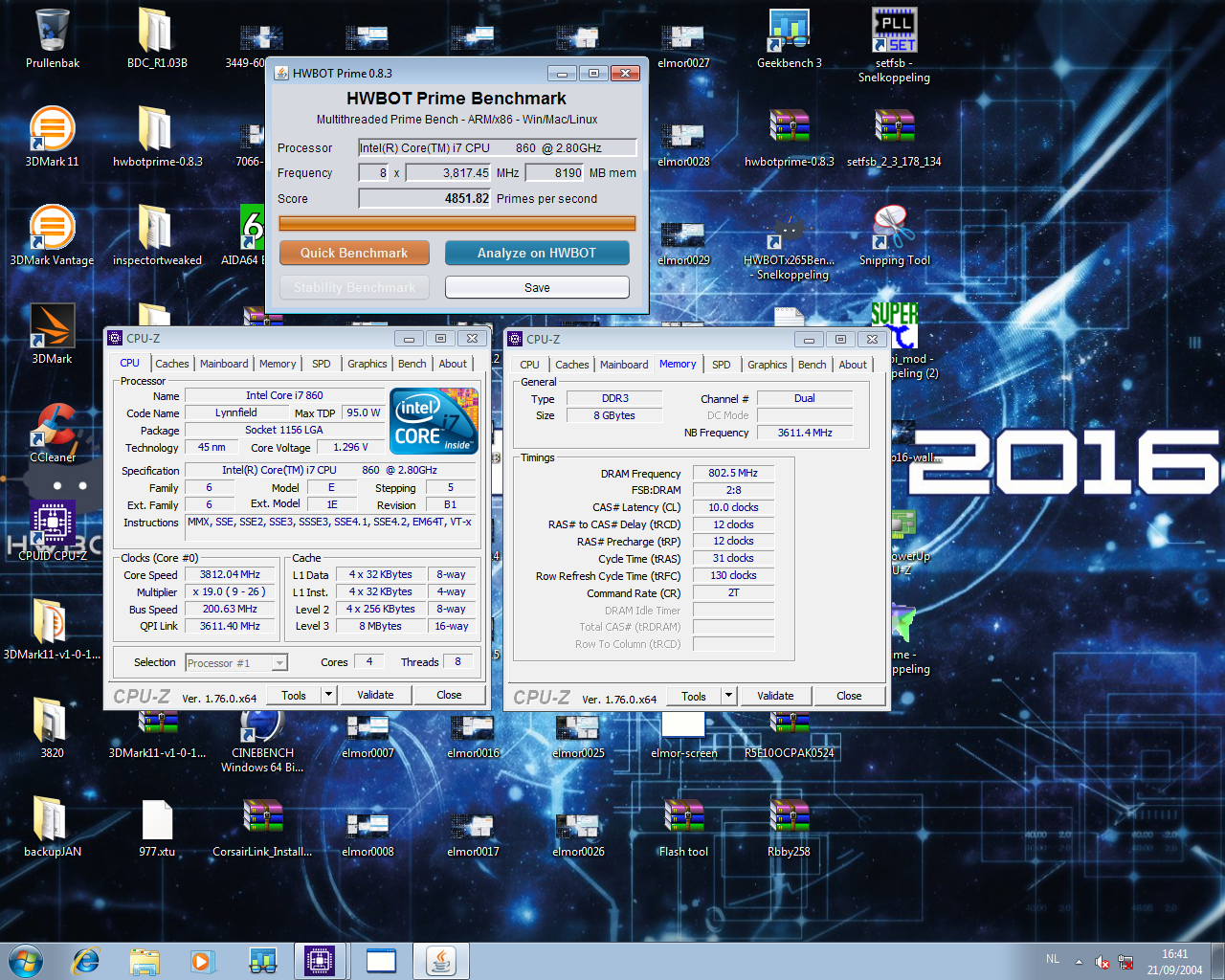Open inspectortweaked folder icon
This screenshot has width=1225, height=980.
coord(157,235)
